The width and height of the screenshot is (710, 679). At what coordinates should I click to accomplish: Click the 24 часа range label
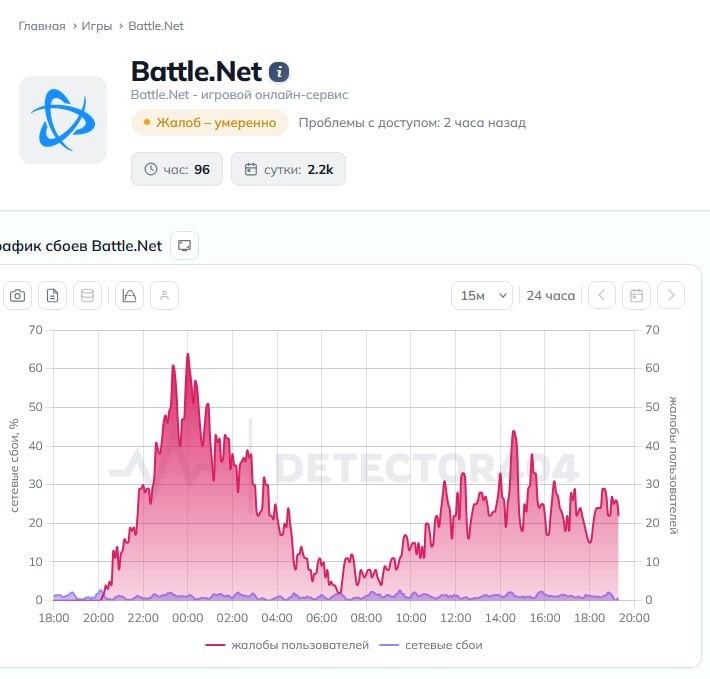551,296
